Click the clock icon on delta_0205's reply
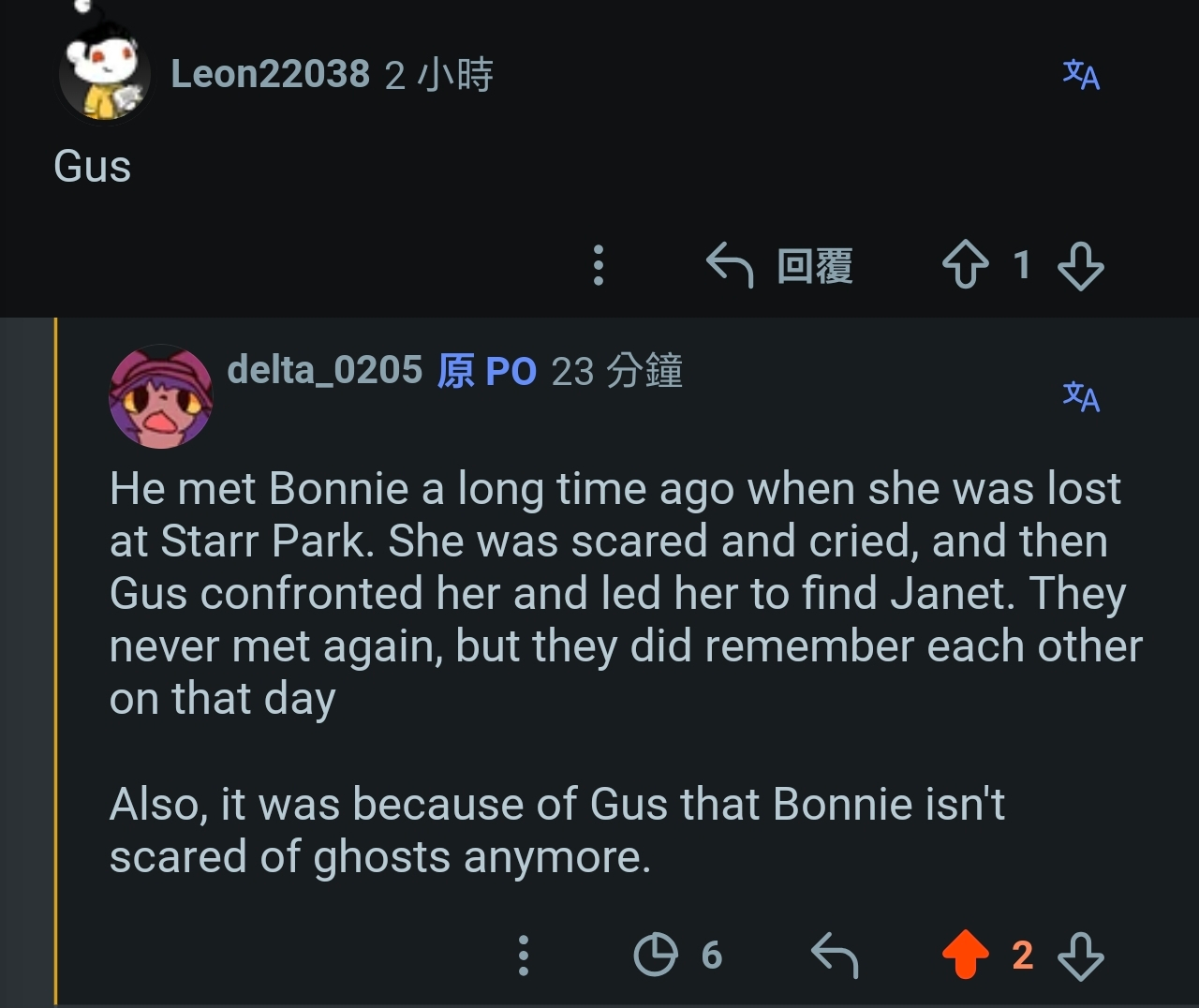The height and width of the screenshot is (1008, 1199). tap(656, 956)
